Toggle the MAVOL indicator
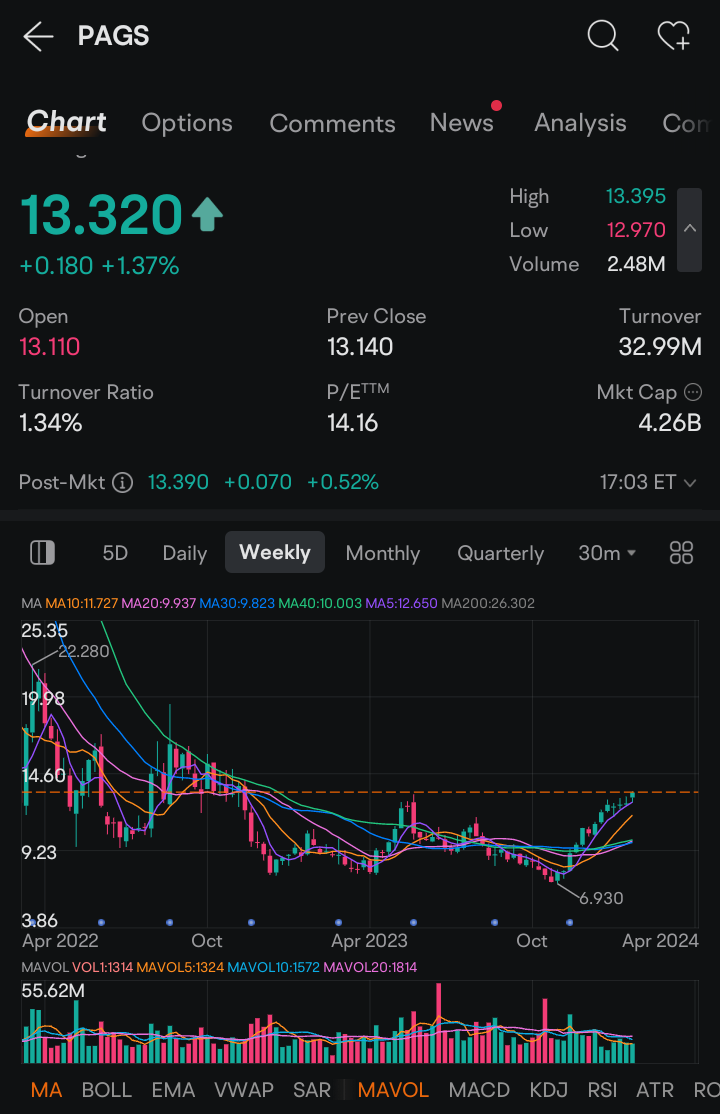This screenshot has height=1114, width=720. (x=394, y=1090)
